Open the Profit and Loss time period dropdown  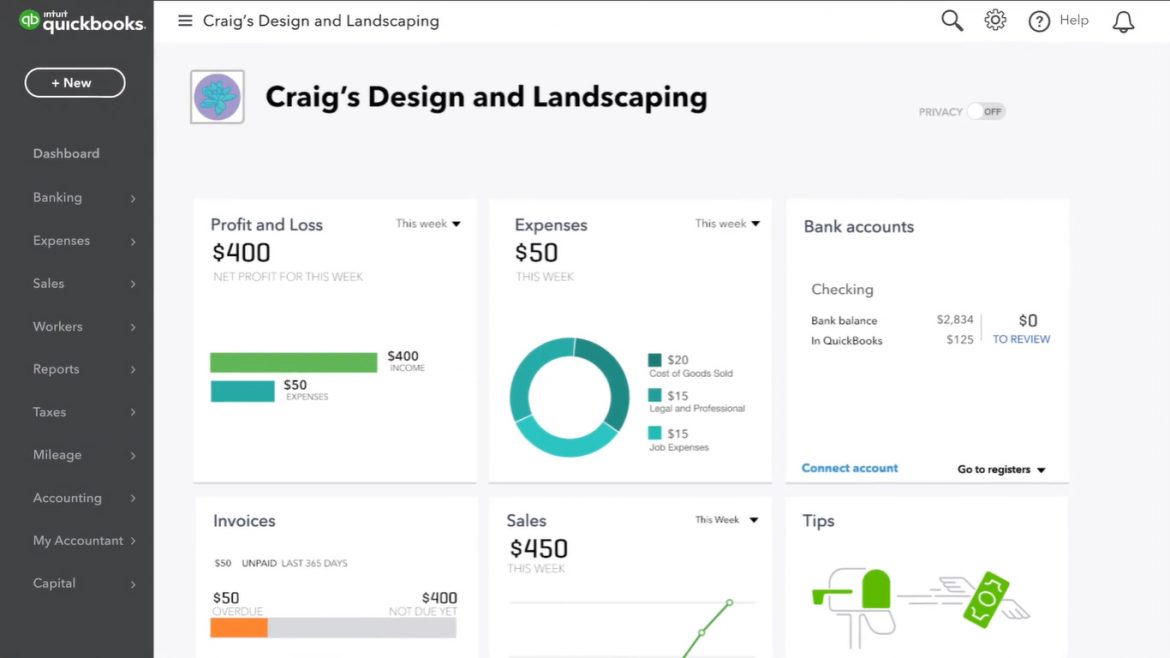(428, 224)
